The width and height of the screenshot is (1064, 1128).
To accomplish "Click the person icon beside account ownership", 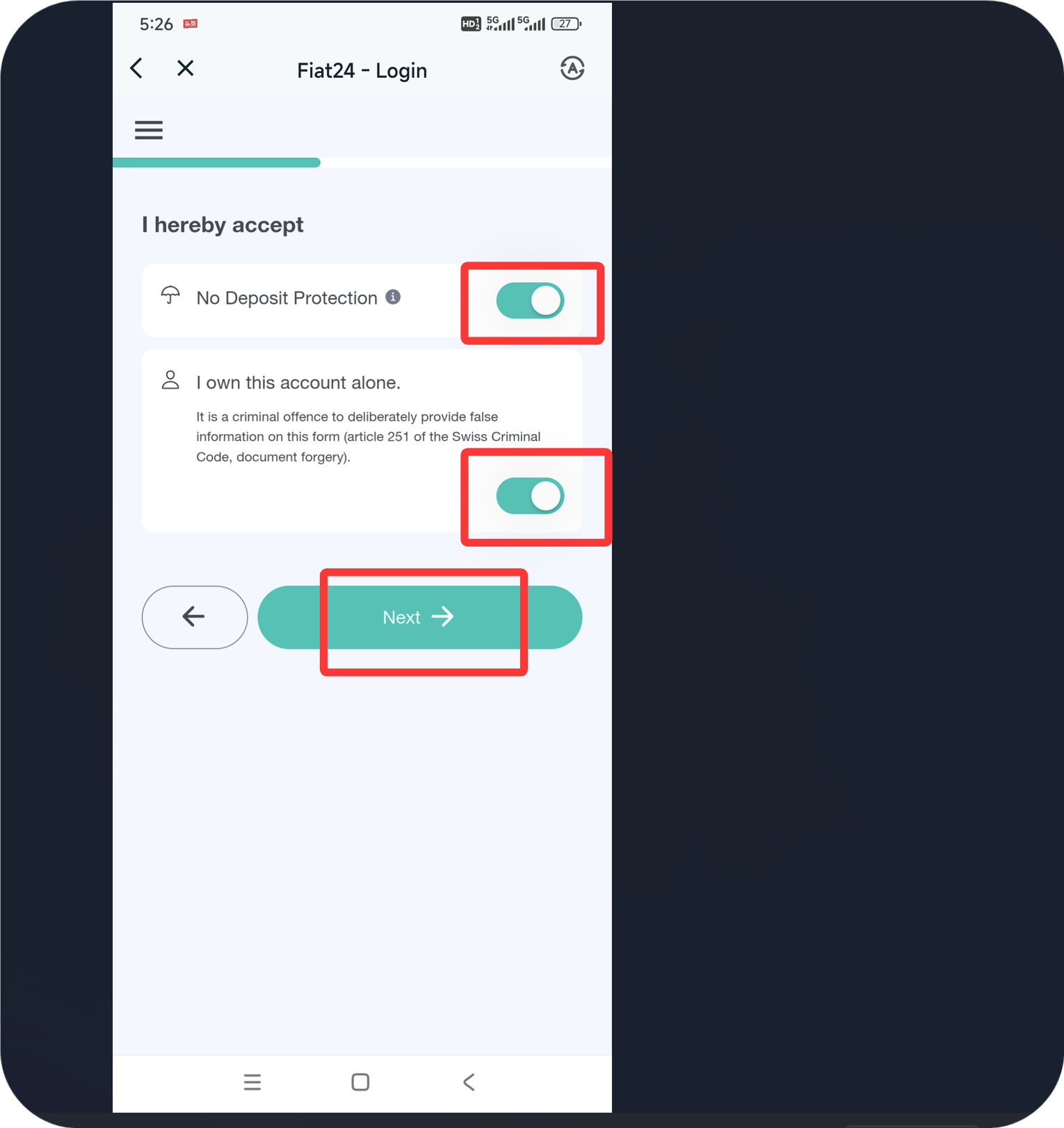I will point(170,380).
